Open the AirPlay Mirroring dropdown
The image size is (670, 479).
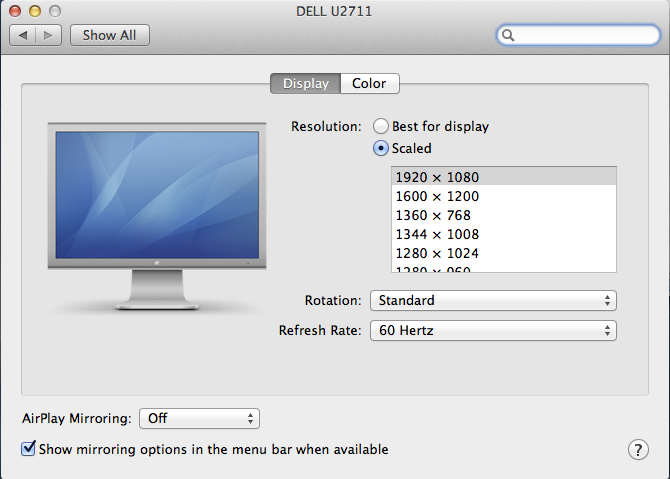[x=200, y=418]
